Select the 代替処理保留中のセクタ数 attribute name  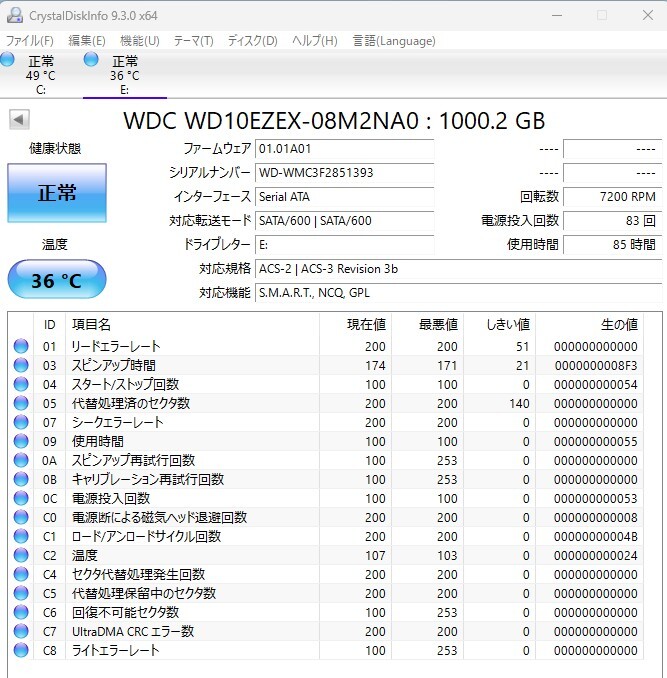[144, 594]
